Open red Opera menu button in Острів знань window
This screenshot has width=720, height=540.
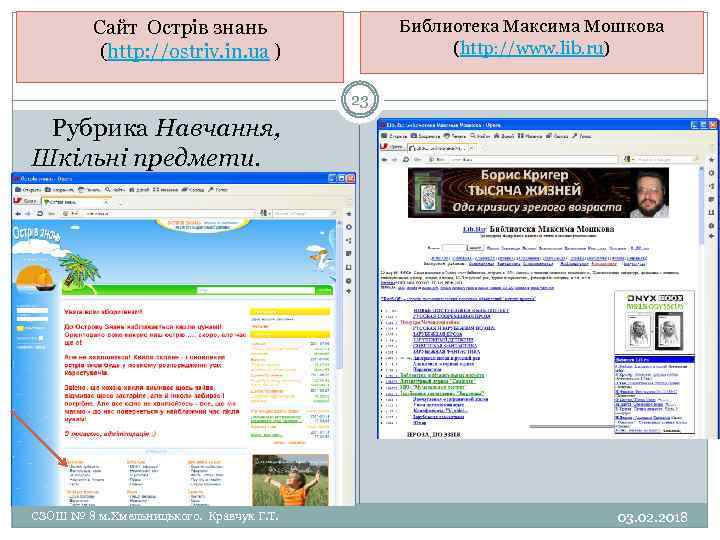[25, 201]
